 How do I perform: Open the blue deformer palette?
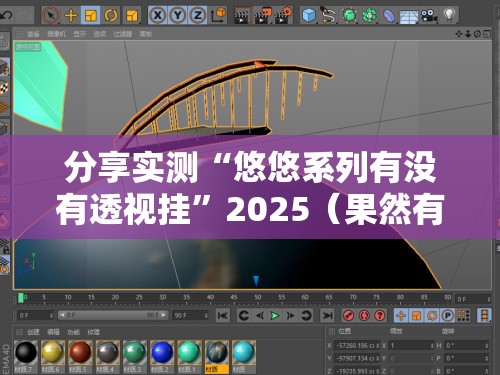click(389, 15)
